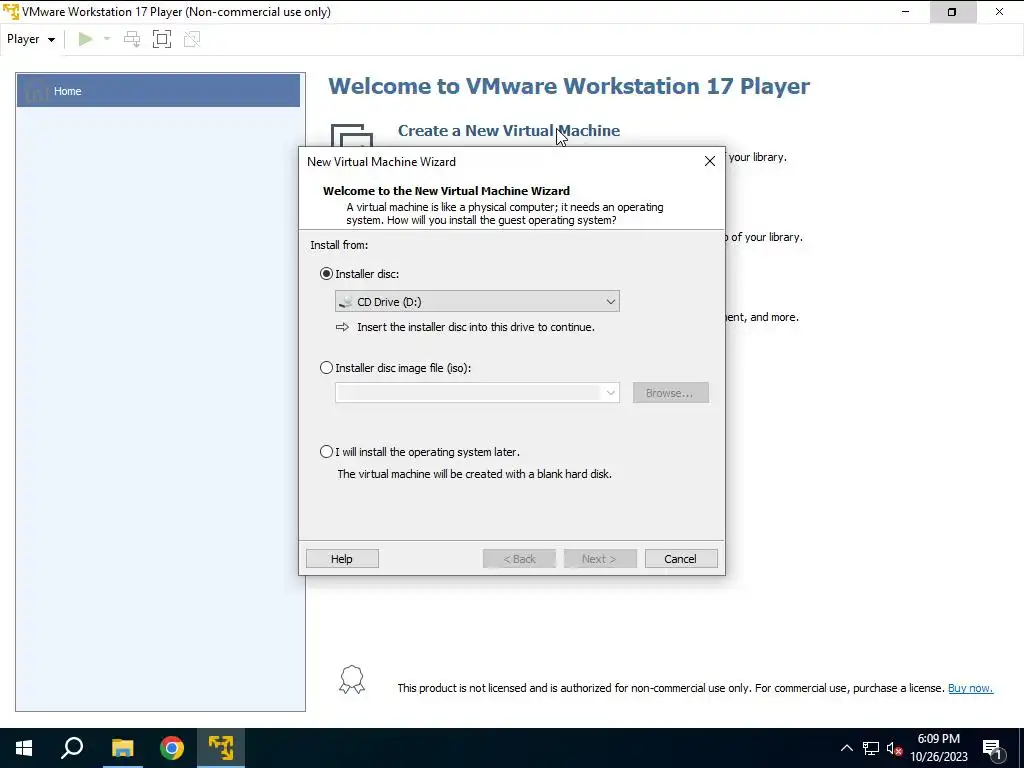The image size is (1024, 768).
Task: Expand the power options dropdown arrow in toolbar
Action: coord(107,39)
